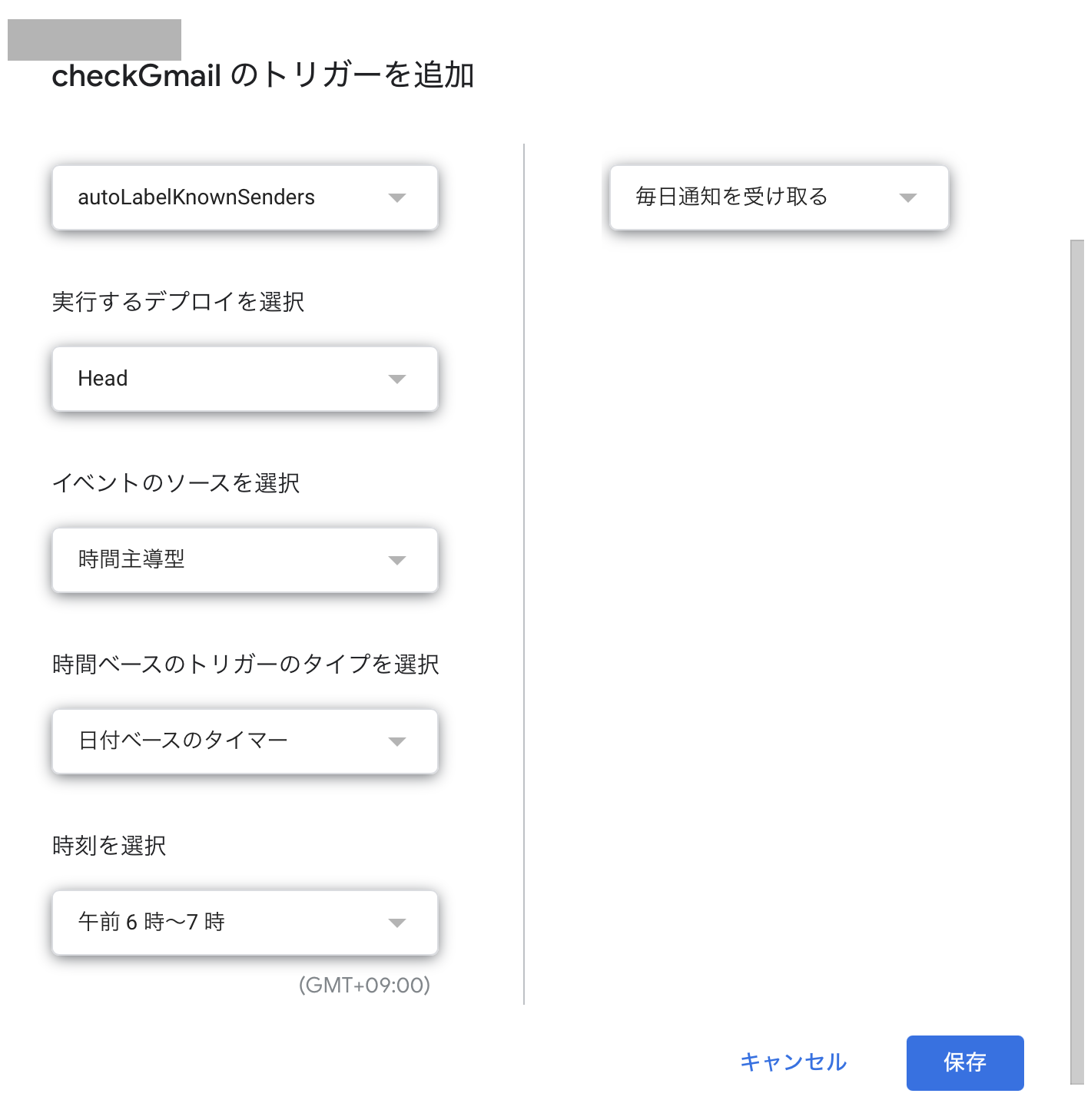Expand the deployment selector showing Head
Image resolution: width=1091 pixels, height=1120 pixels.
(244, 379)
